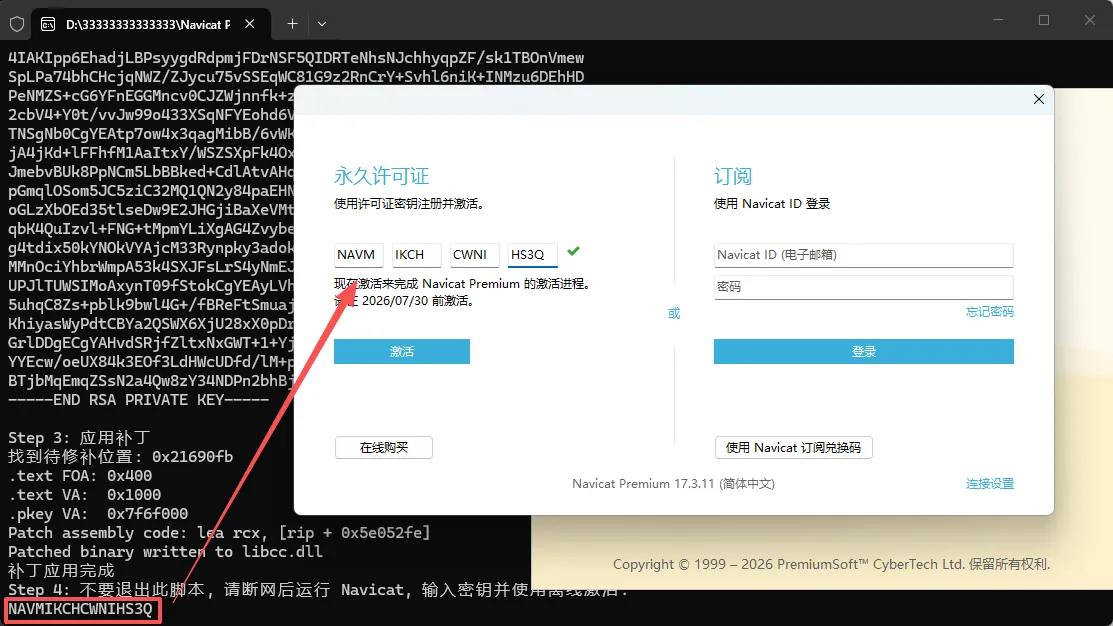Open 忘记密码 forgot password link
The width and height of the screenshot is (1113, 626).
(x=989, y=312)
